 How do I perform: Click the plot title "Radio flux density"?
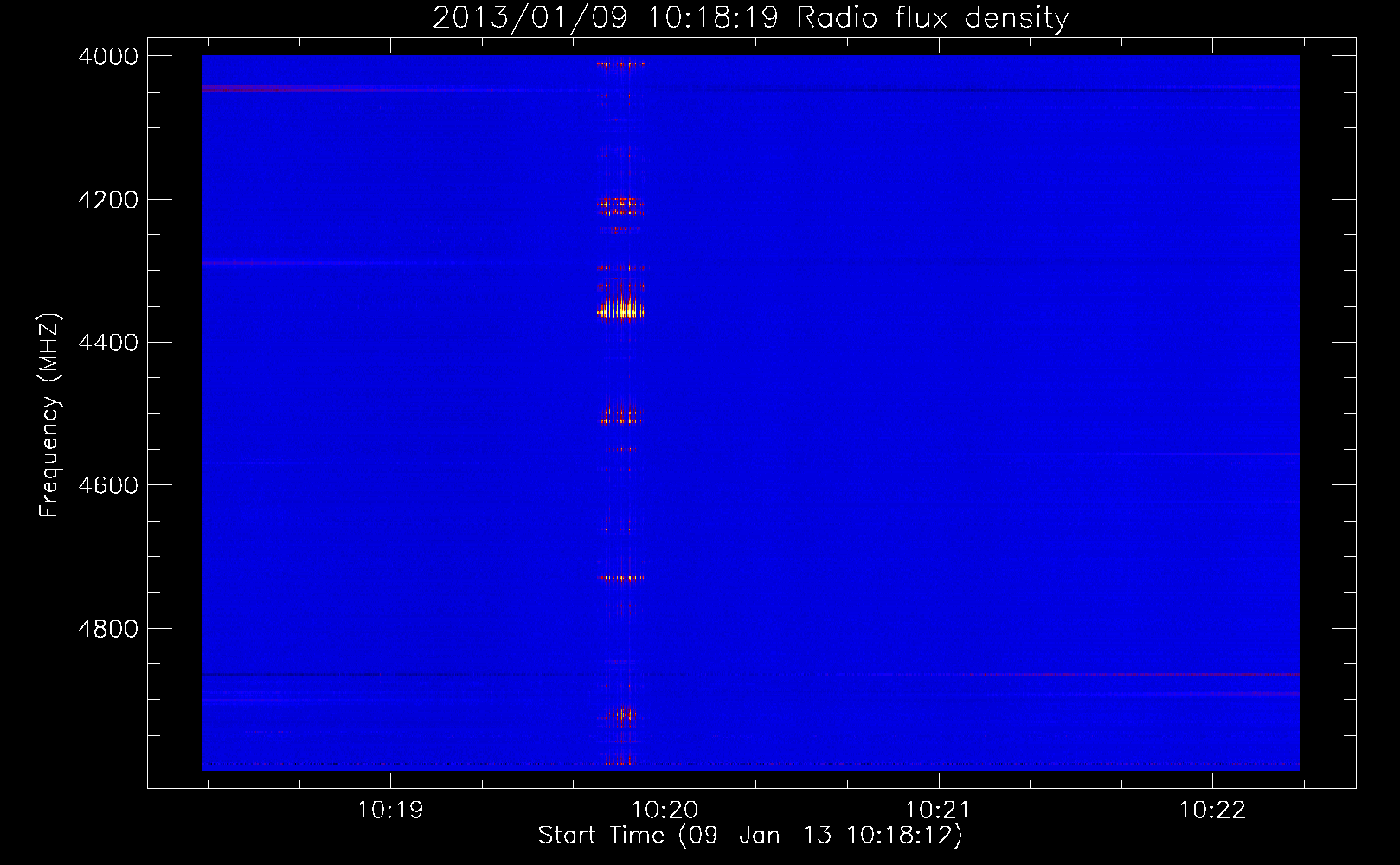[933, 18]
